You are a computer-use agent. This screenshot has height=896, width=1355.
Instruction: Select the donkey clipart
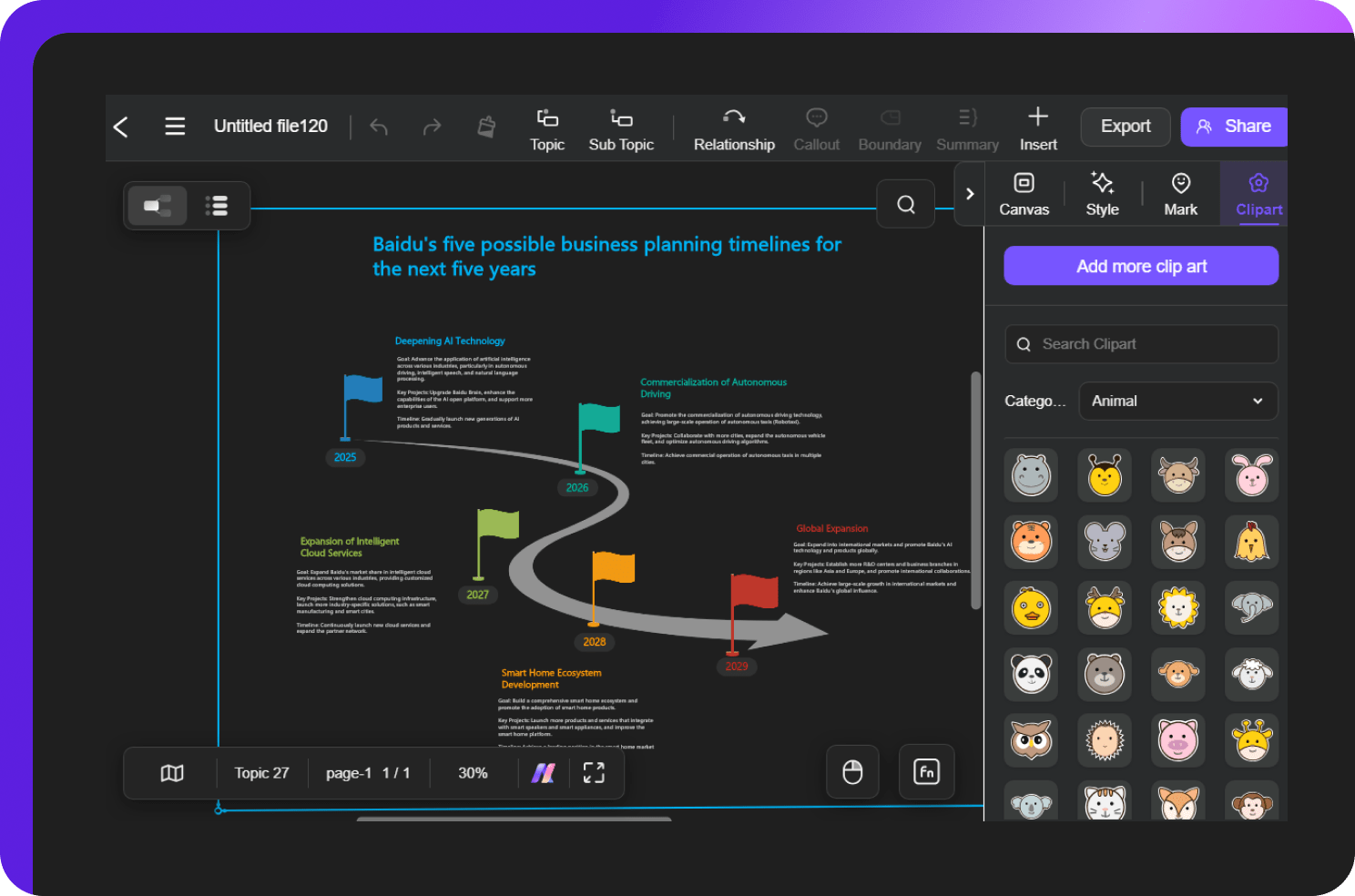[x=1178, y=541]
